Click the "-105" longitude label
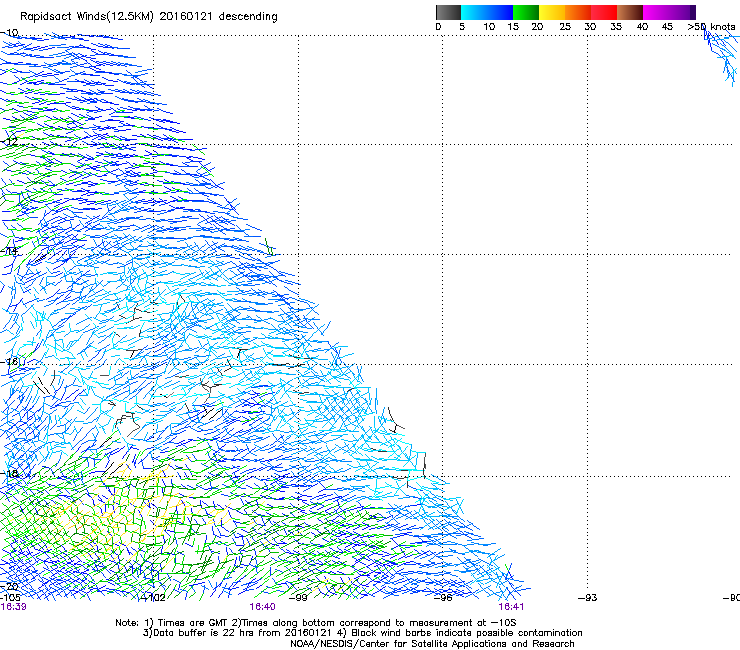 point(10,598)
